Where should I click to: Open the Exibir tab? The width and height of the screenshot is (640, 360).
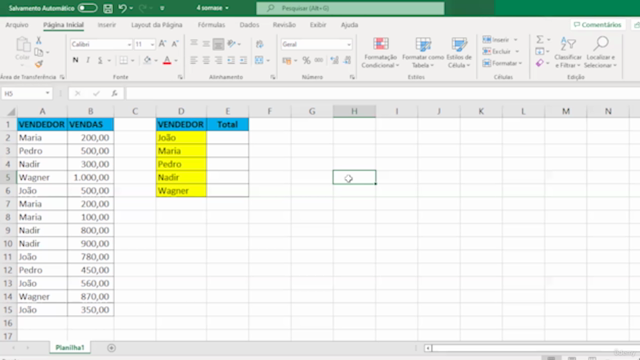point(318,25)
